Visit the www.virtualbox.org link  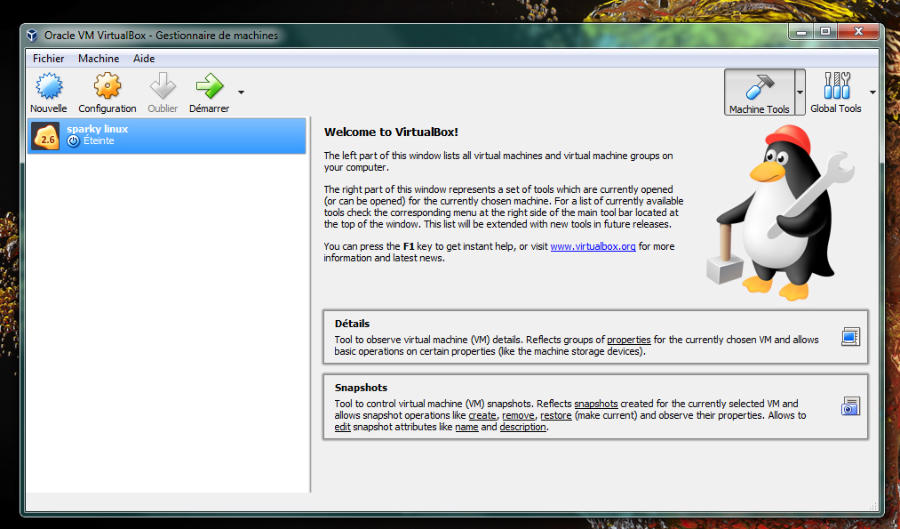(593, 247)
